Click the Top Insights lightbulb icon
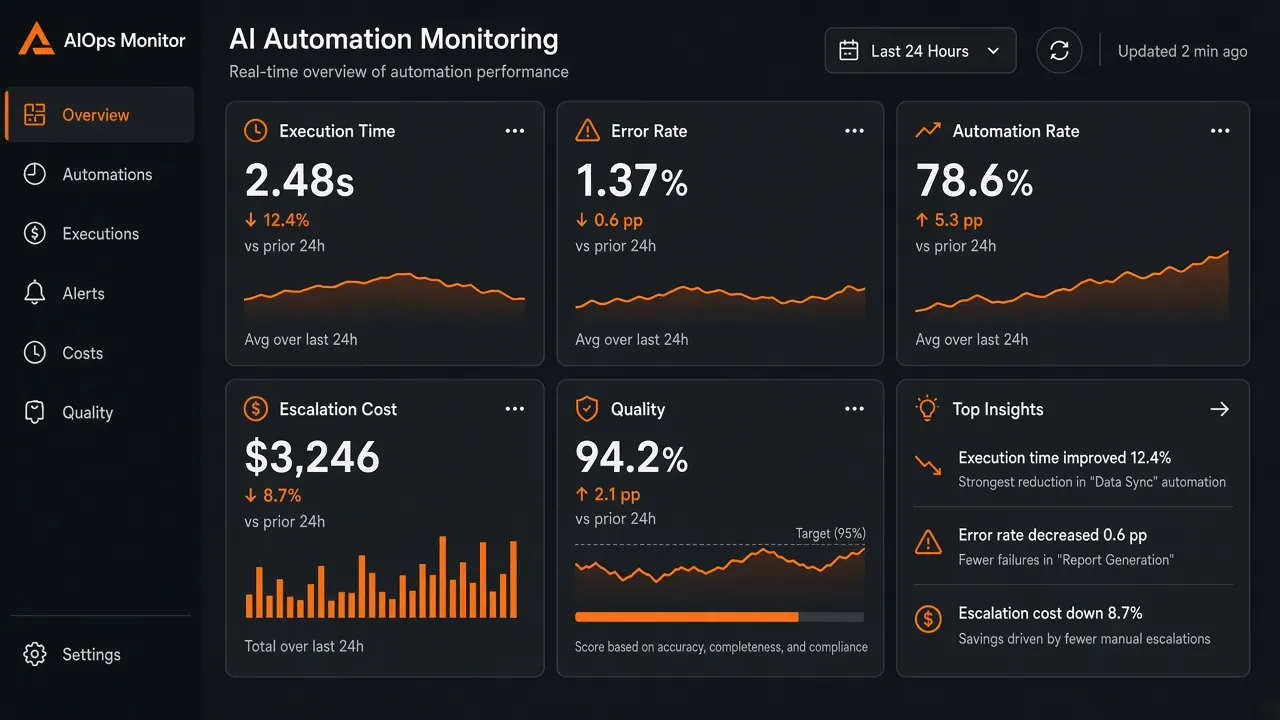The height and width of the screenshot is (720, 1280). tap(928, 408)
